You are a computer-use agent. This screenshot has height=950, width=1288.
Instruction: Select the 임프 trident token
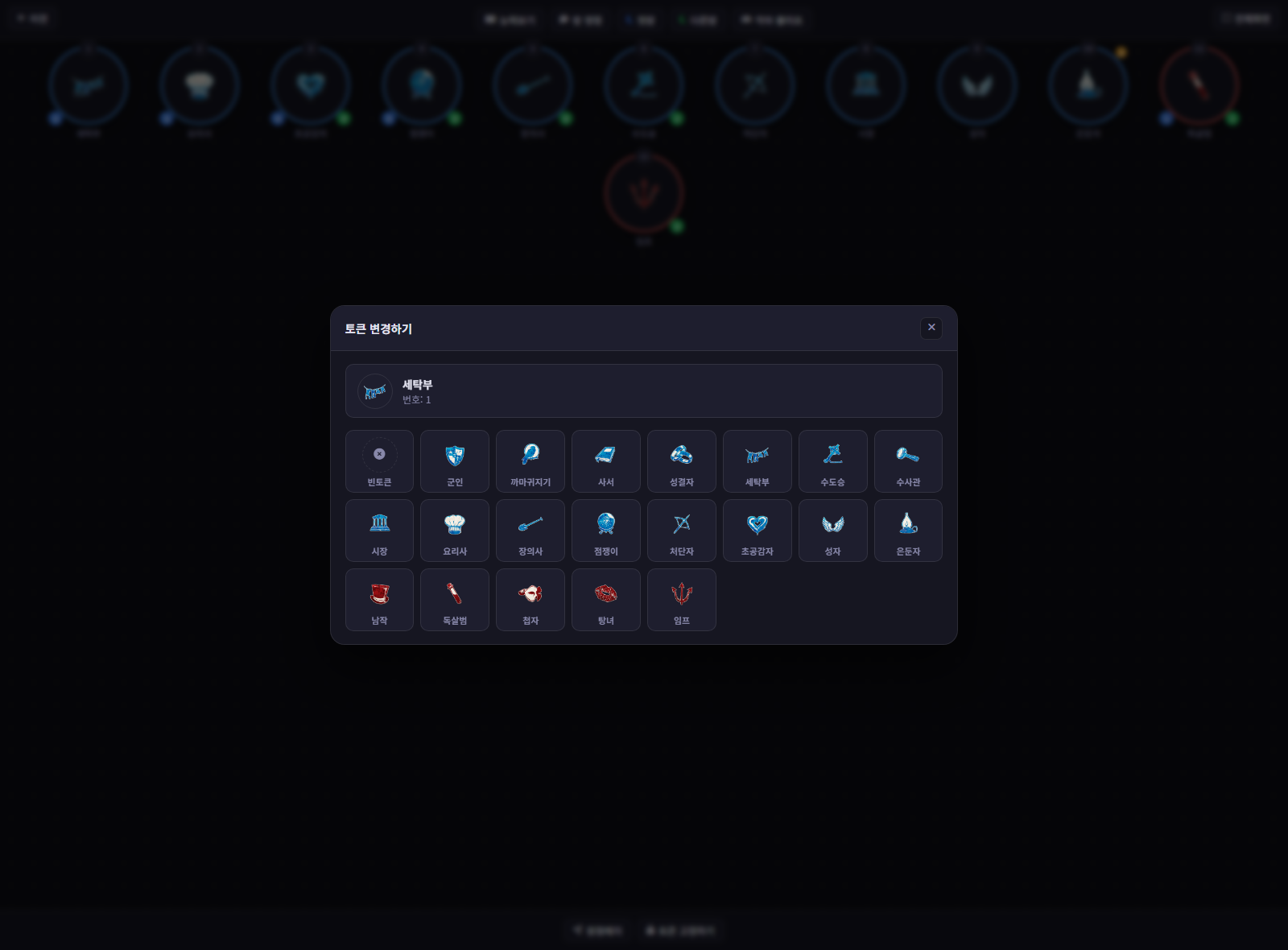pyautogui.click(x=682, y=600)
